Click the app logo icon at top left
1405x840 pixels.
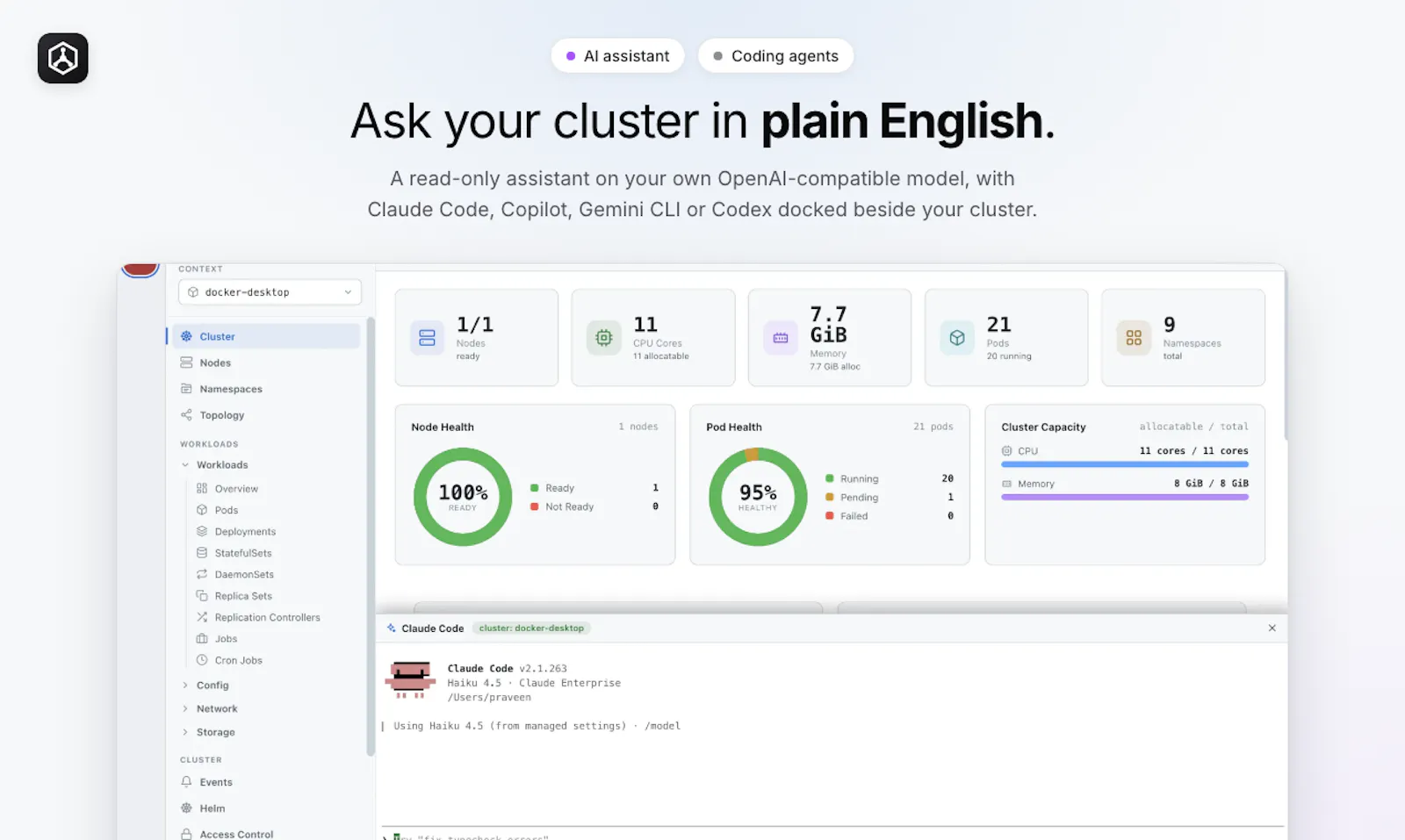tap(62, 58)
